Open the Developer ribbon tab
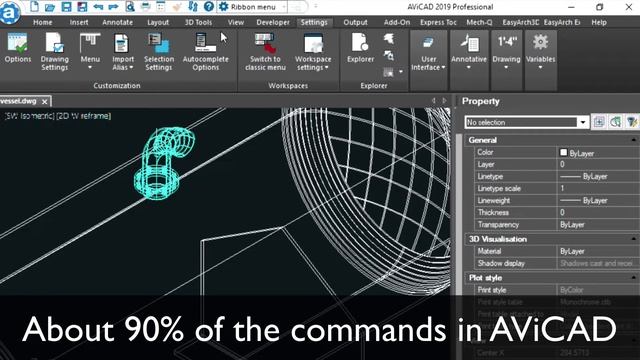Viewport: 640px width, 360px height. coord(273,22)
